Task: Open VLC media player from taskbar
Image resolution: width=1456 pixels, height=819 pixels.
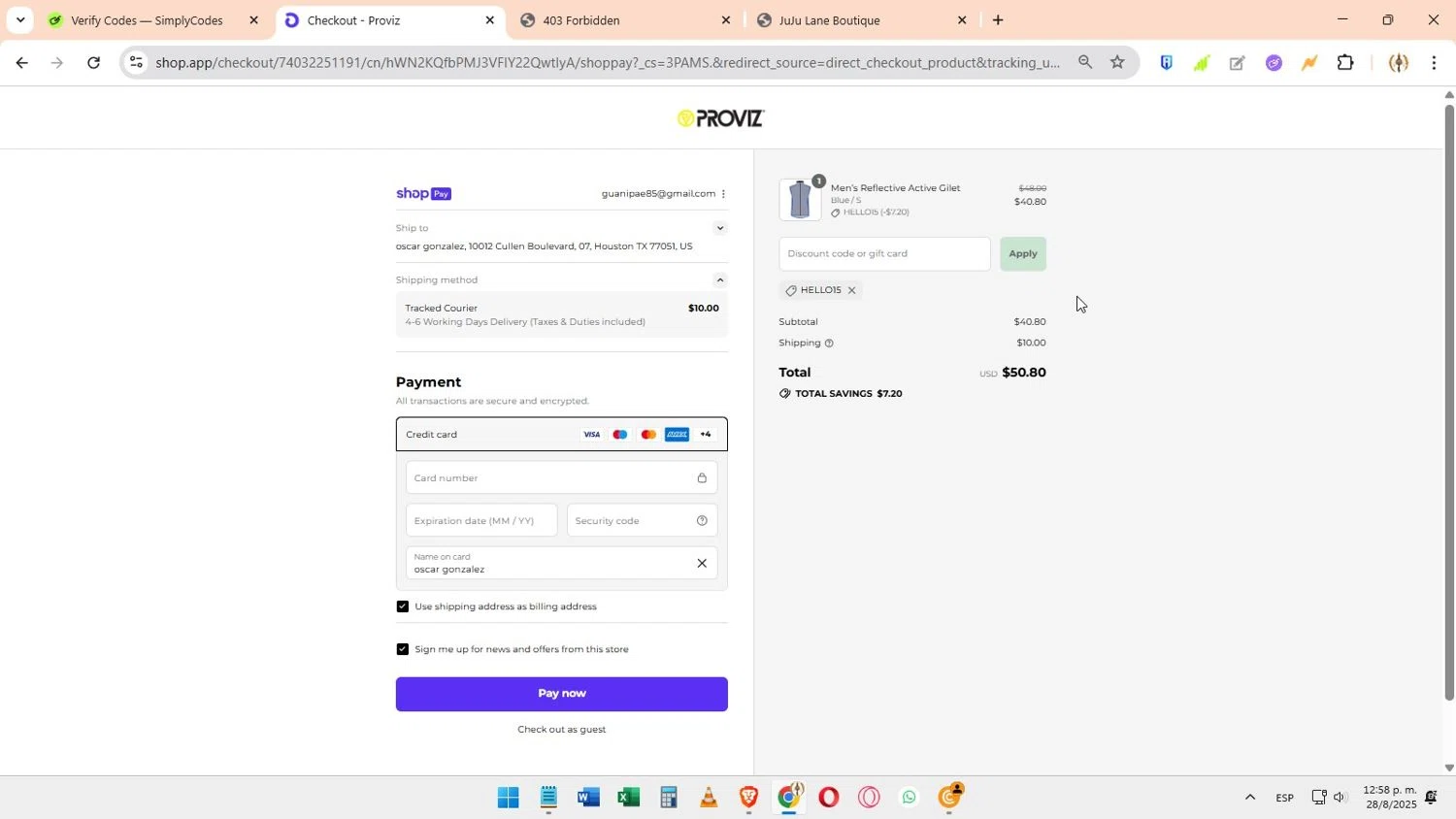Action: click(709, 798)
